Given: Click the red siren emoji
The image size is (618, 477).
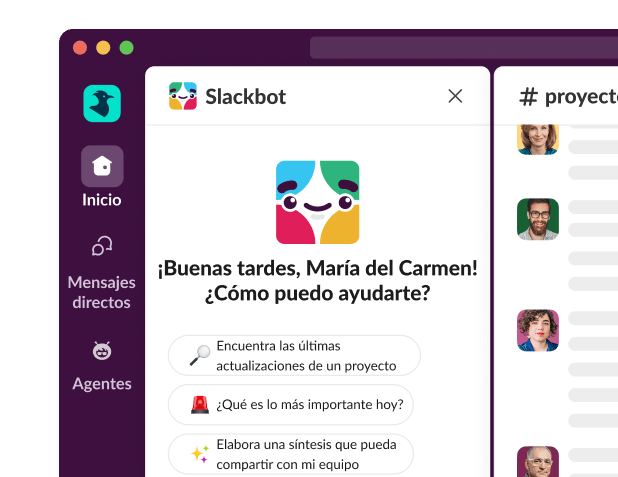Looking at the screenshot, I should pyautogui.click(x=200, y=405).
